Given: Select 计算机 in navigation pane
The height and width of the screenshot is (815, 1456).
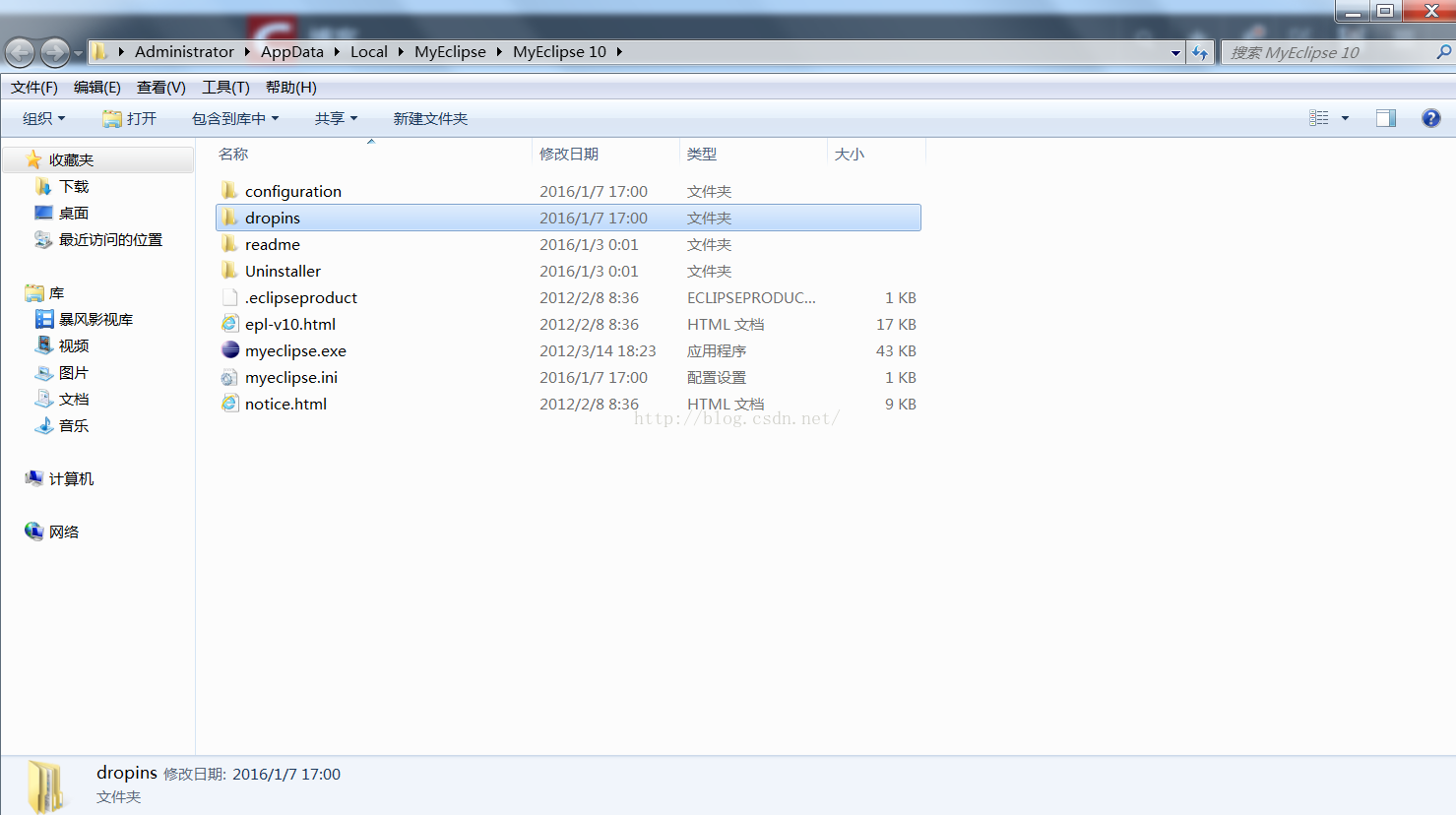Looking at the screenshot, I should (71, 478).
